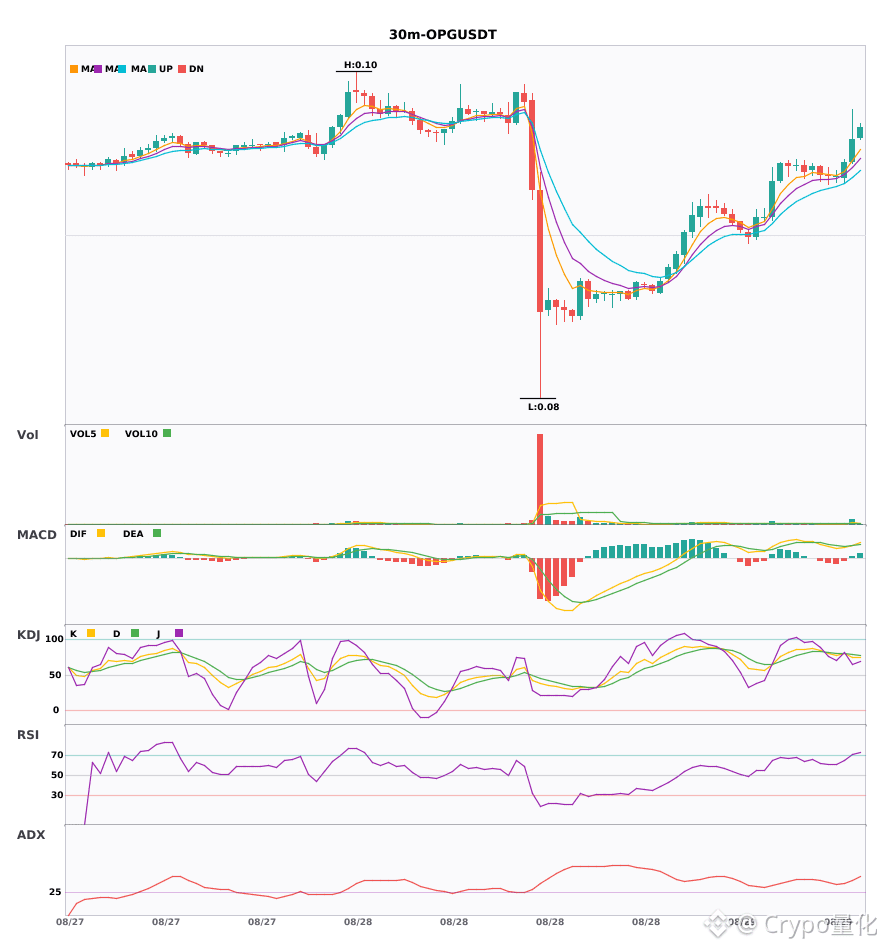885x950 pixels.
Task: Click the RSI panel label
Action: pos(28,735)
